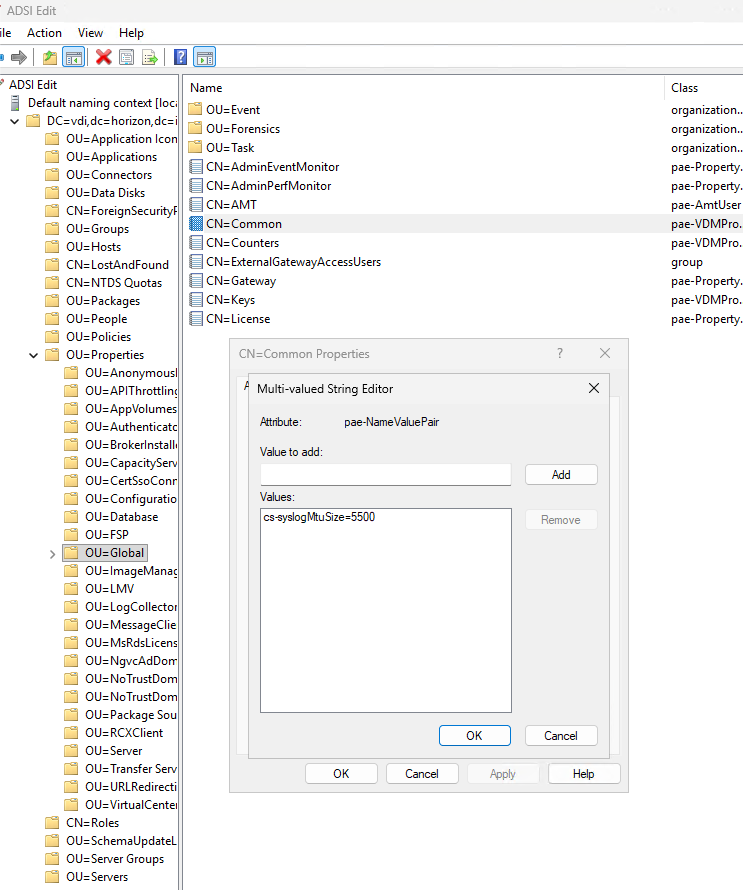Open the View menu

pos(90,33)
